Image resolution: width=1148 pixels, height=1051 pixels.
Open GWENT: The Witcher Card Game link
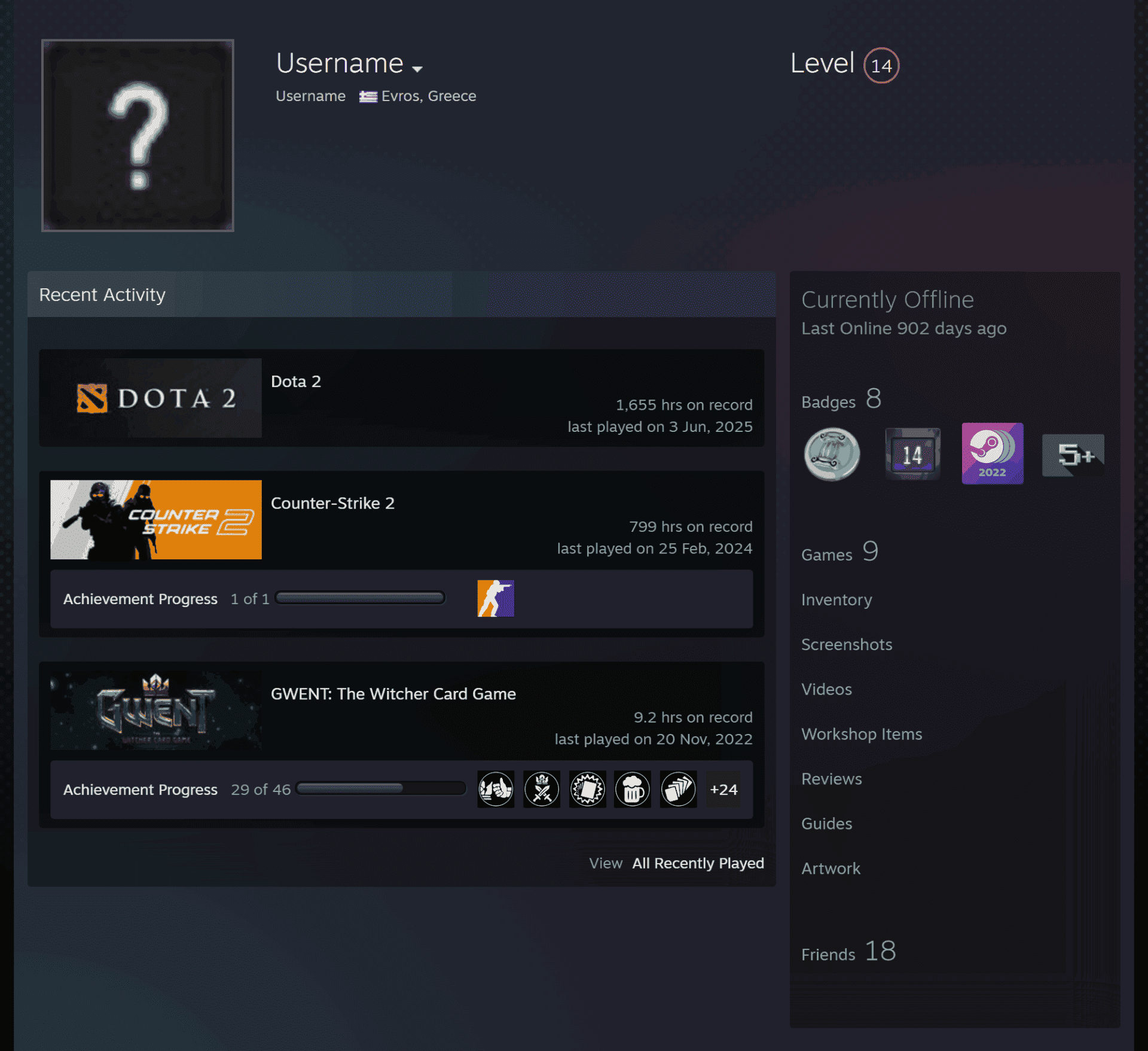pos(393,694)
